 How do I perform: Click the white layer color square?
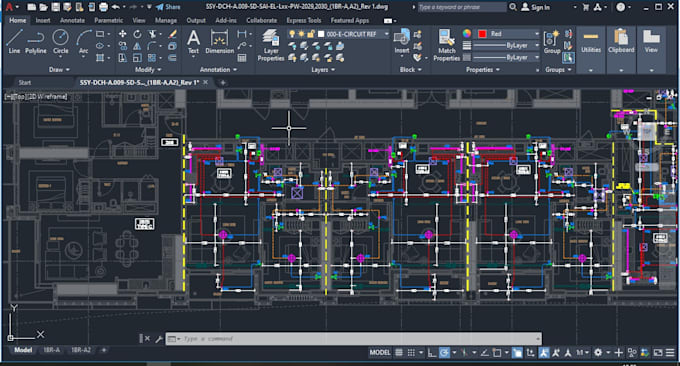pyautogui.click(x=321, y=34)
